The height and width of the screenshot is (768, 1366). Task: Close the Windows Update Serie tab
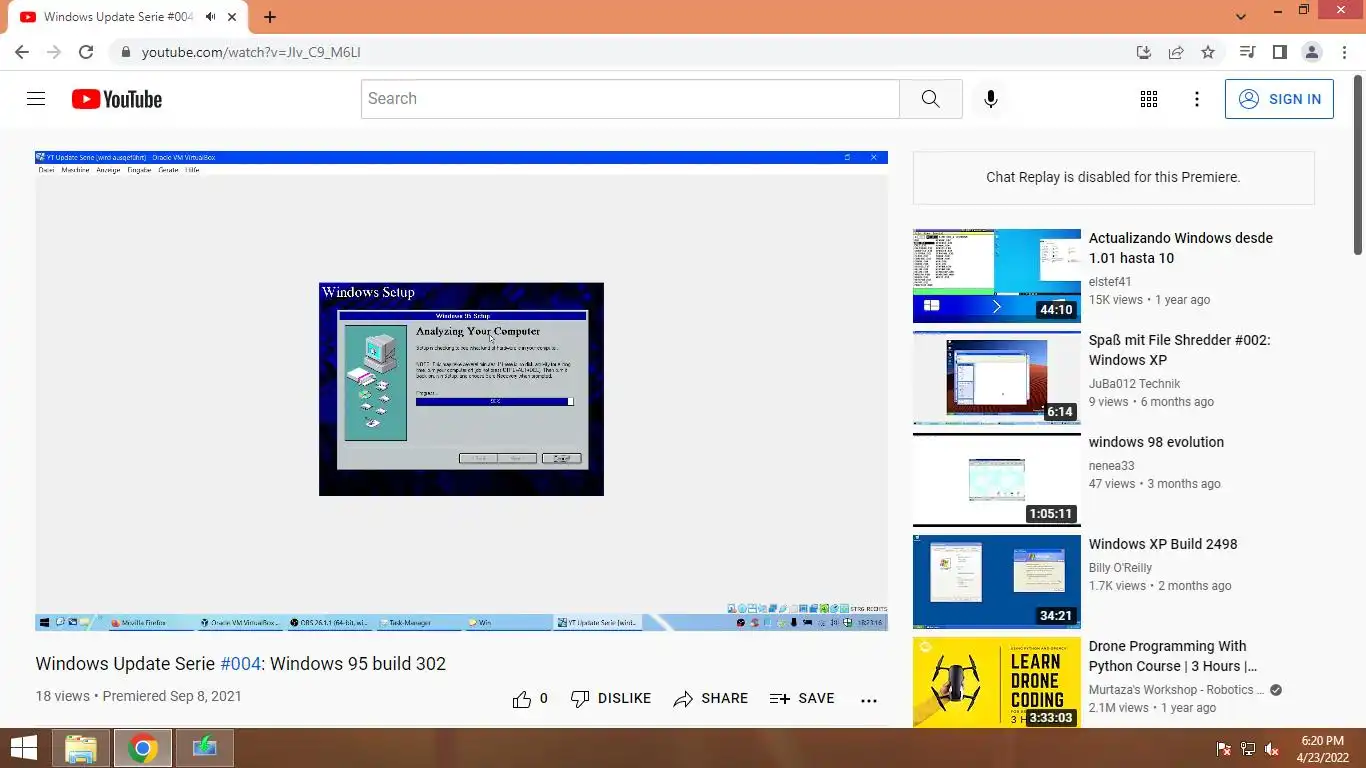click(x=234, y=17)
